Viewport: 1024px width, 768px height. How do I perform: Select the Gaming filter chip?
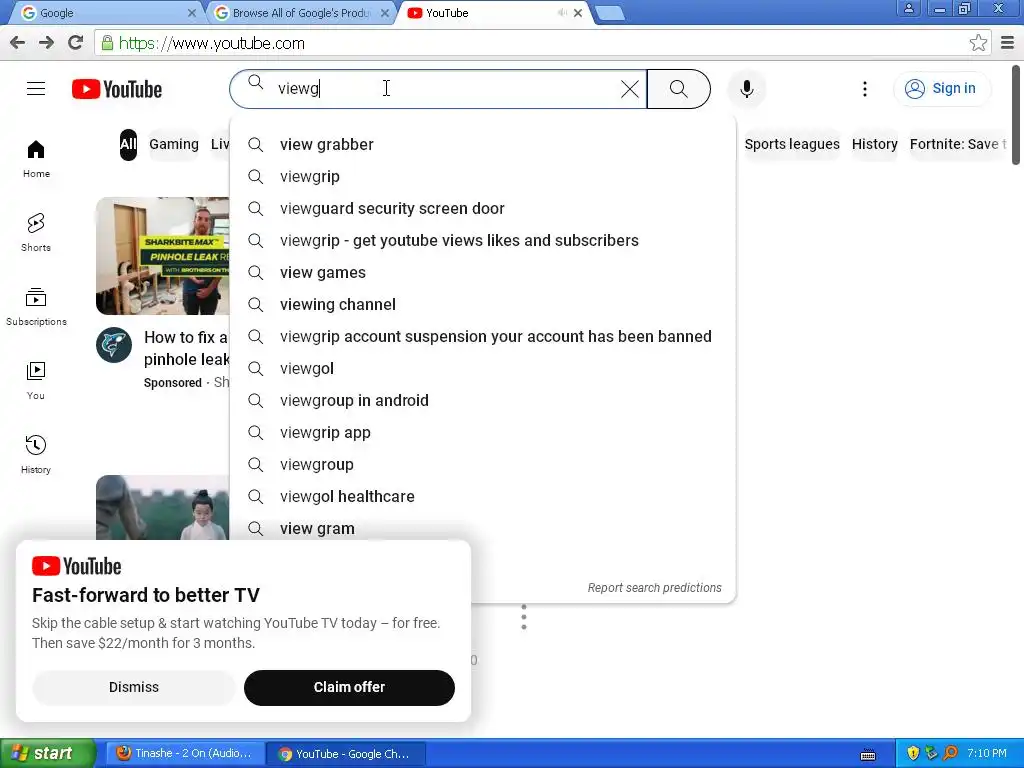174,144
